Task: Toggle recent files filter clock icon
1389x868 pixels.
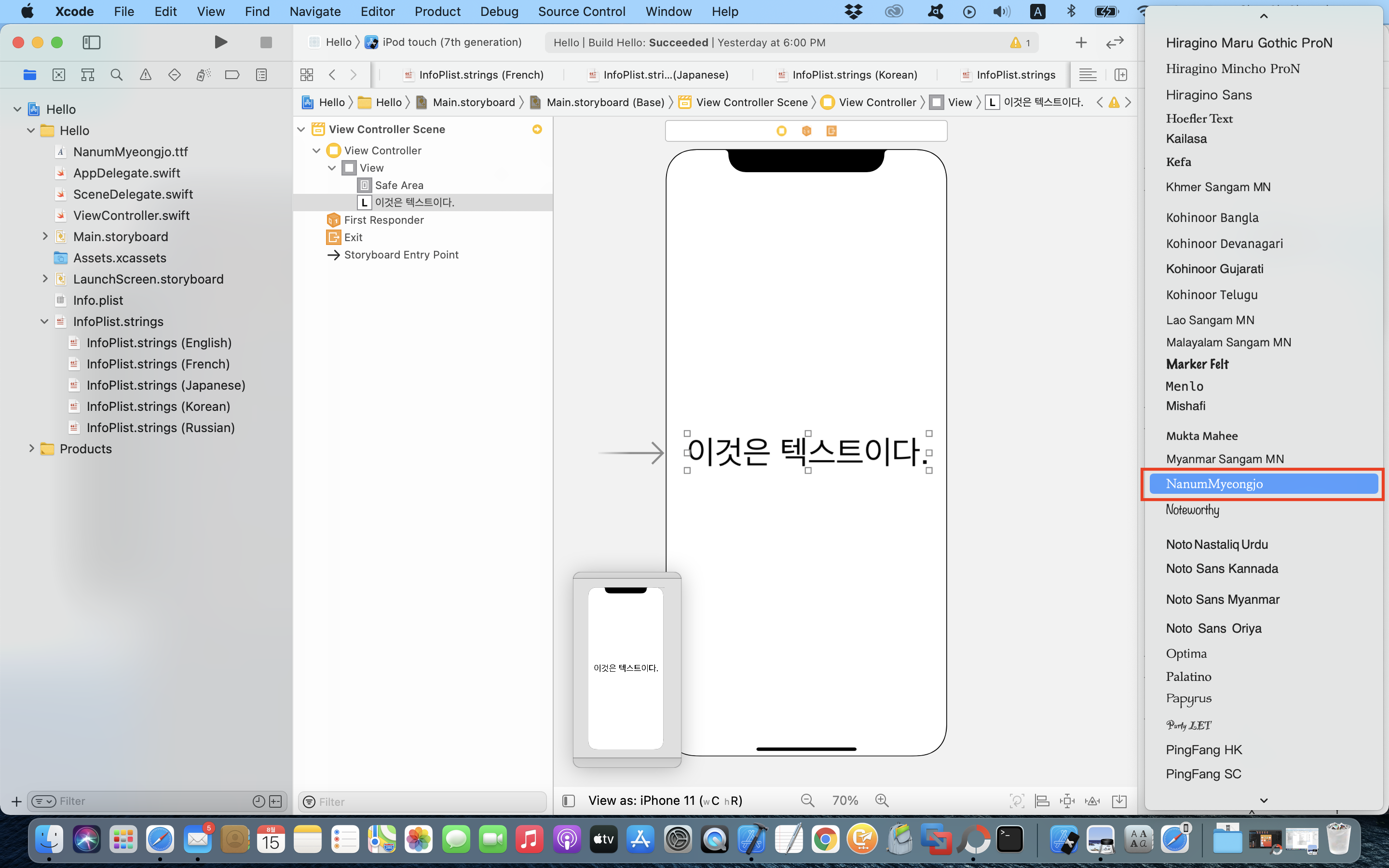Action: [x=259, y=801]
